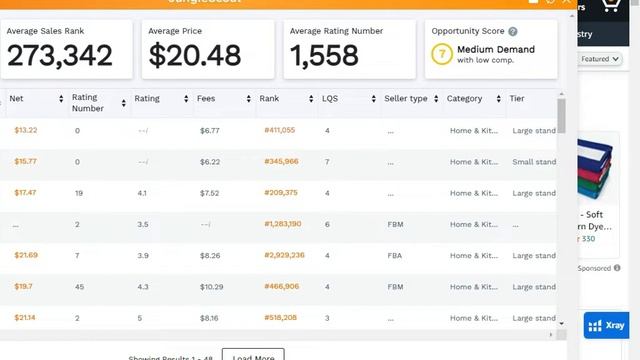Click Small stand tier cell
This screenshot has width=640, height=360.
534,162
